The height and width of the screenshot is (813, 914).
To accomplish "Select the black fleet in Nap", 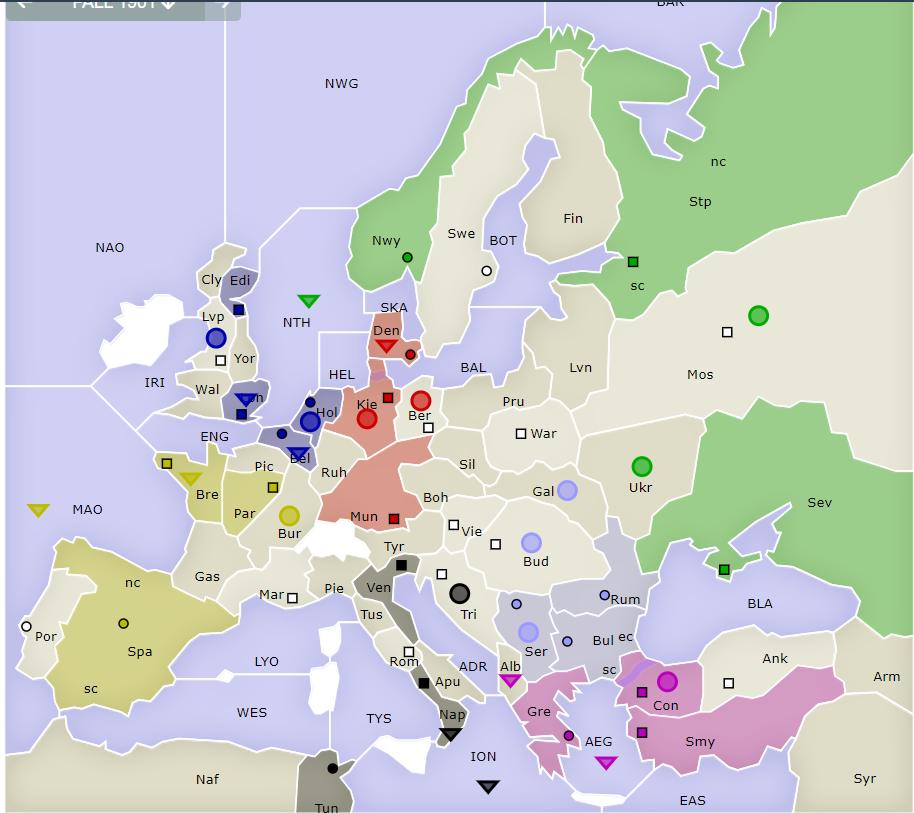I will 451,734.
